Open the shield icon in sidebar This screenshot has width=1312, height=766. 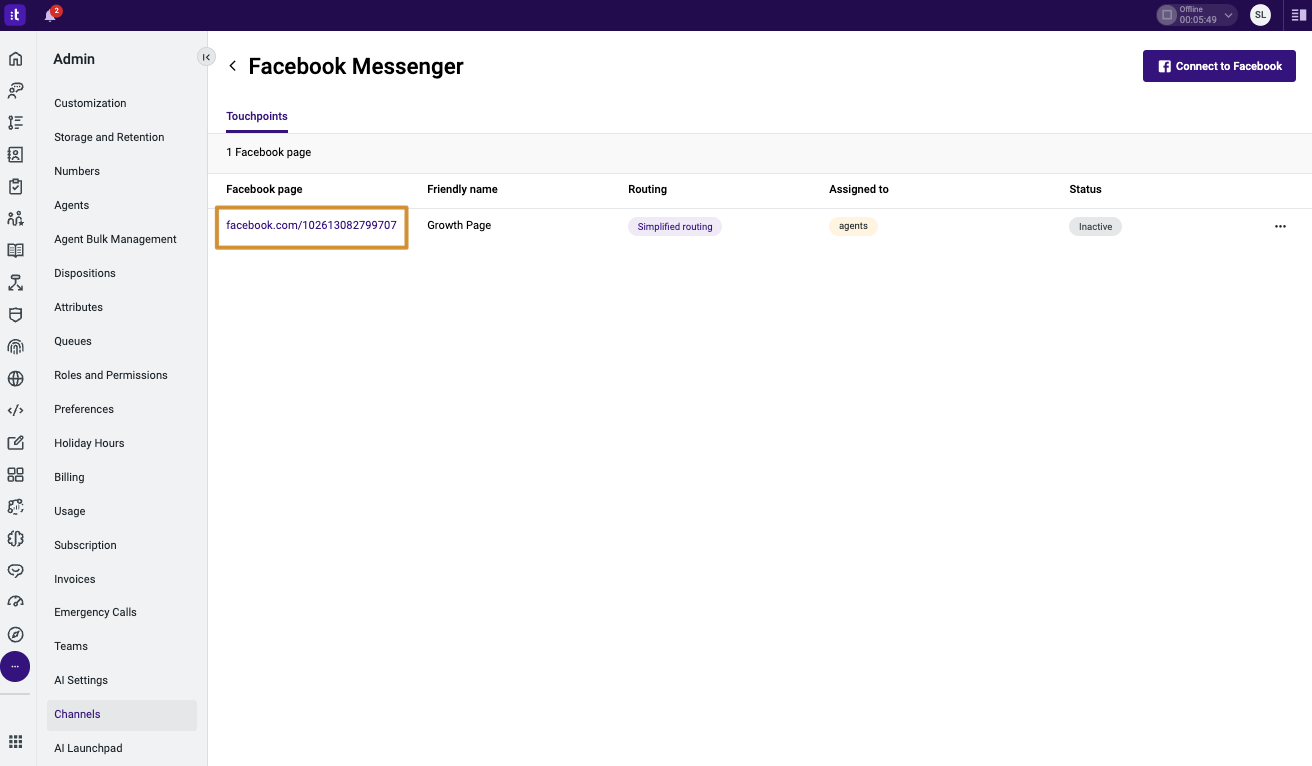15,315
